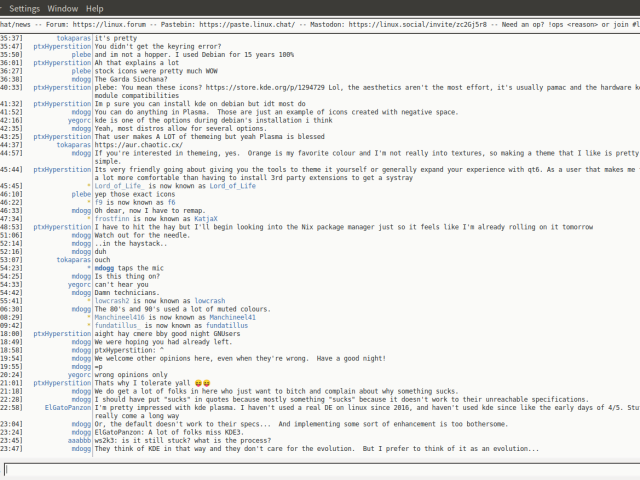640x480 pixels.
Task: Click message "The 80's and 90's used a lot of muted colours."
Action: [x=183, y=309]
